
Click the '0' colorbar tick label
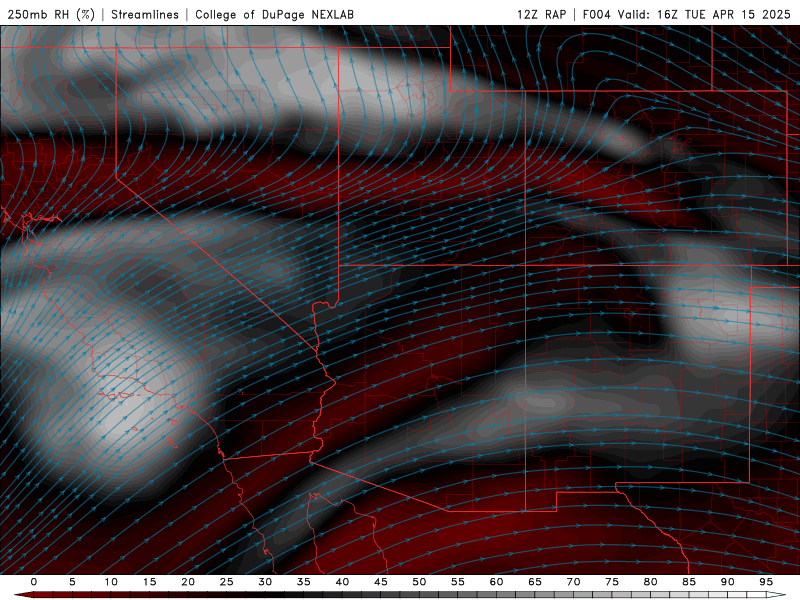point(34,582)
